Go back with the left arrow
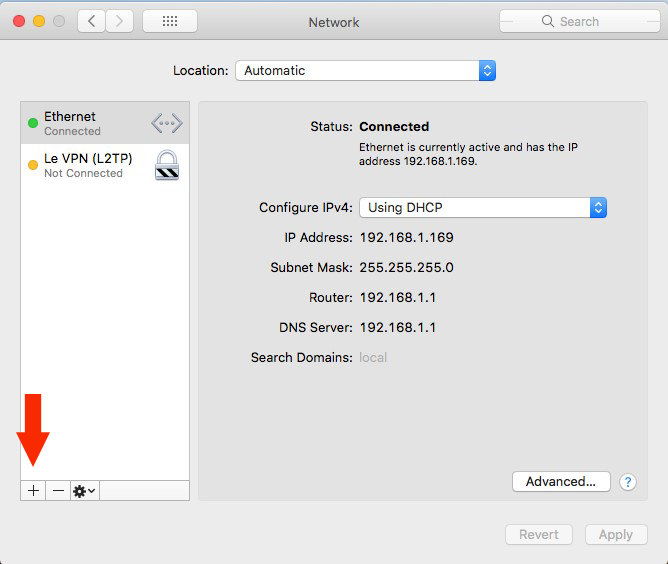This screenshot has height=564, width=668. (x=92, y=21)
